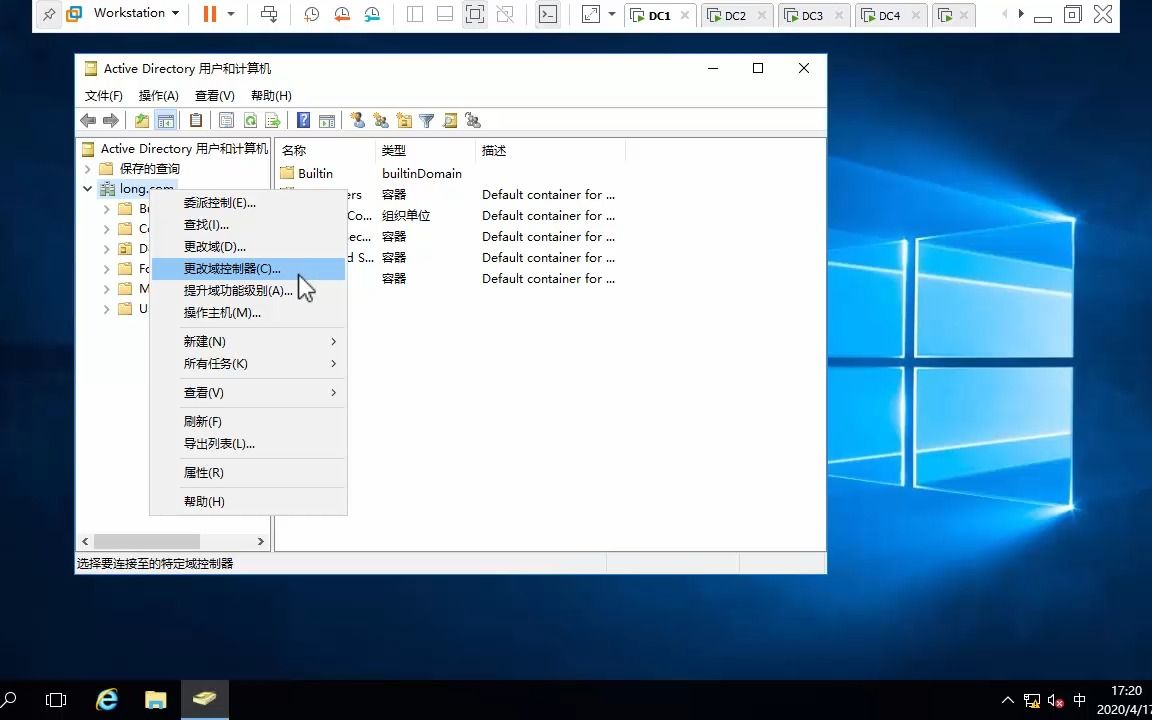Pause the virtual machine

(209, 13)
